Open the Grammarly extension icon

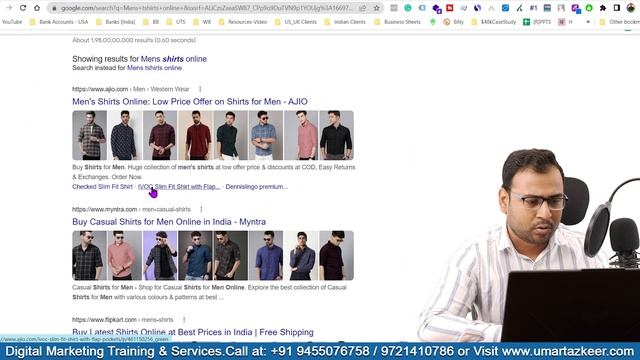408,8
